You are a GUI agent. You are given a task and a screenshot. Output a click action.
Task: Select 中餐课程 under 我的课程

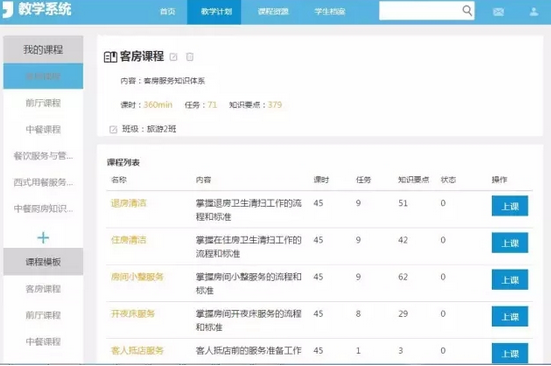[x=43, y=129]
